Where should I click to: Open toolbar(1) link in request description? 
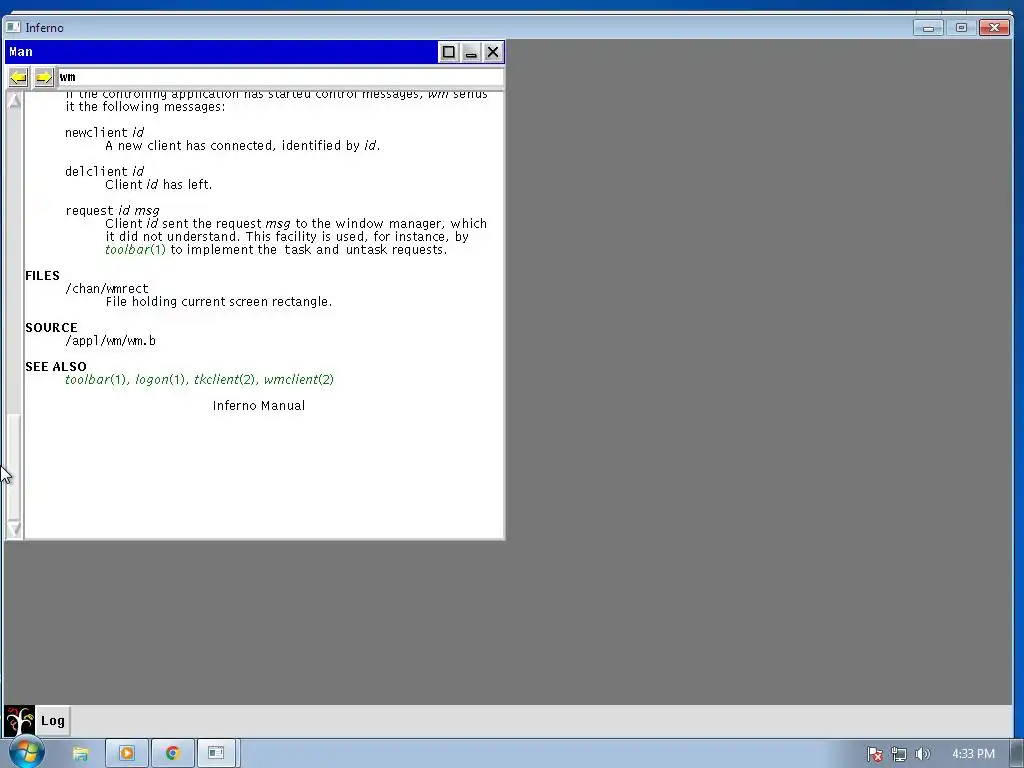tap(135, 249)
